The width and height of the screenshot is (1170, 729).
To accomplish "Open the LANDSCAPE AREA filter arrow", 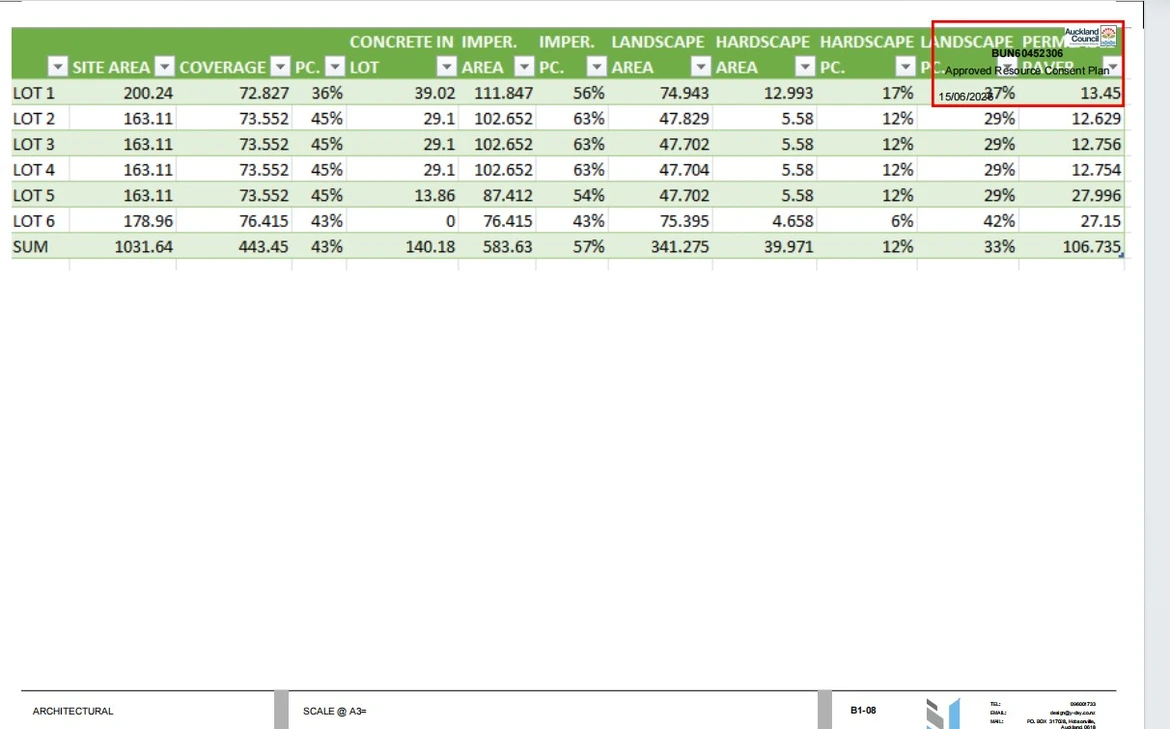I will 701,67.
